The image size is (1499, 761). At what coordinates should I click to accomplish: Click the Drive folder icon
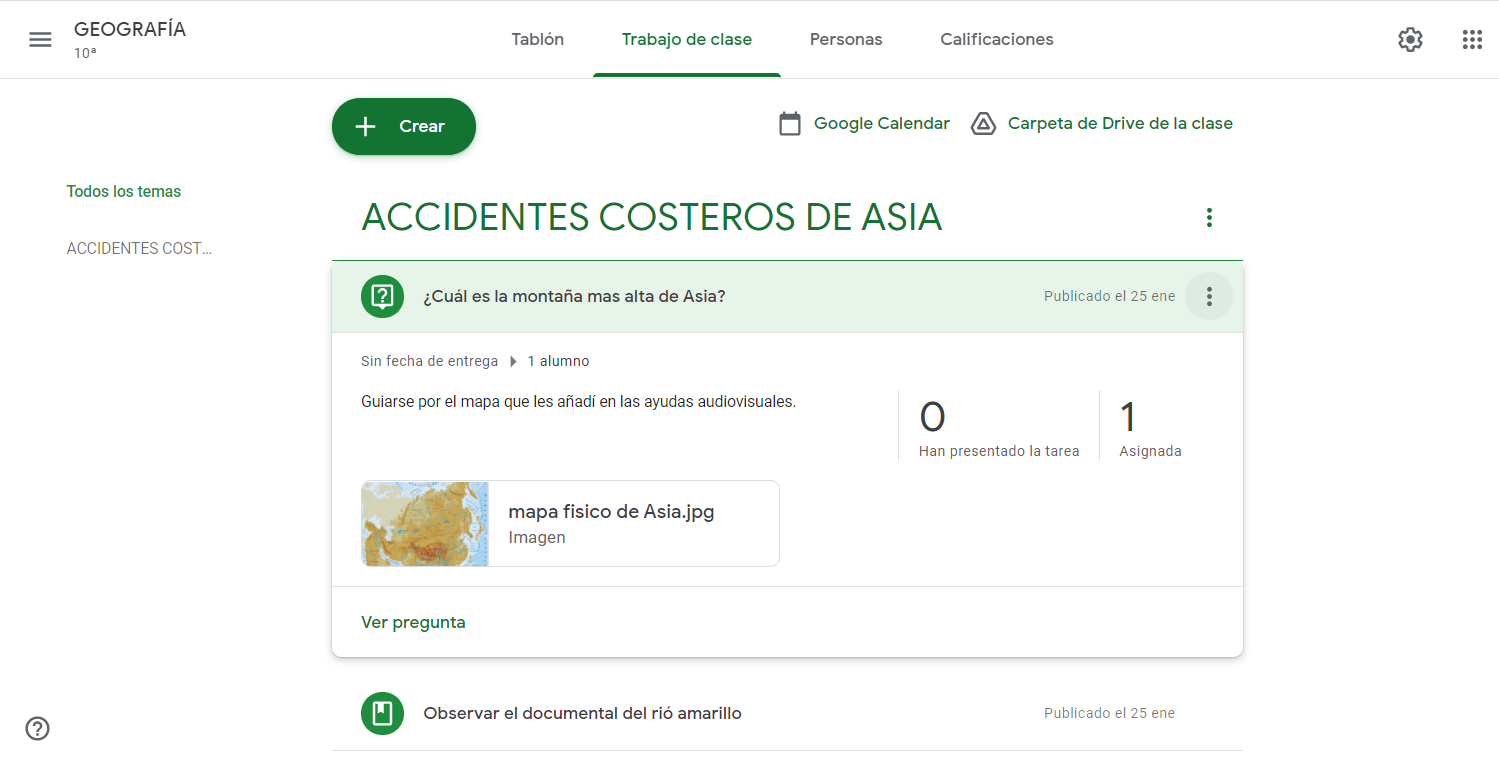(x=983, y=124)
